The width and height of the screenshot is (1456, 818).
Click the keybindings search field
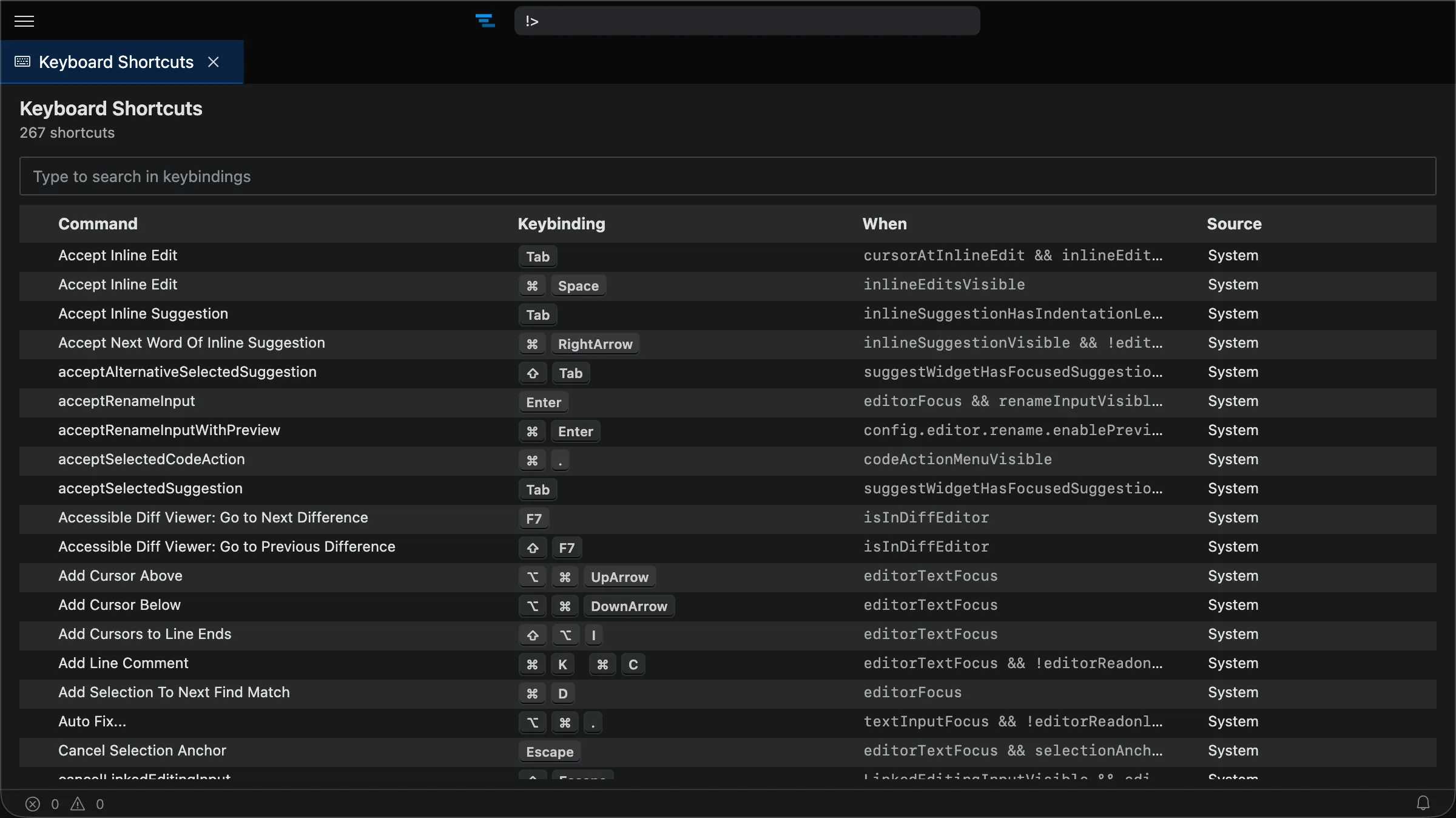728,177
